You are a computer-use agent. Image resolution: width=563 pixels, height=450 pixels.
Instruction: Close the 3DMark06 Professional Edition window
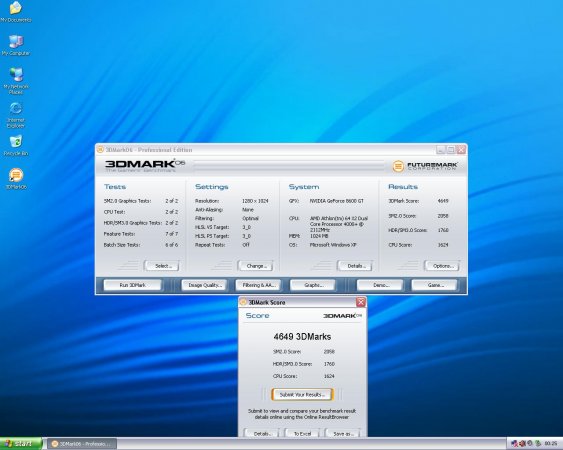pos(461,149)
